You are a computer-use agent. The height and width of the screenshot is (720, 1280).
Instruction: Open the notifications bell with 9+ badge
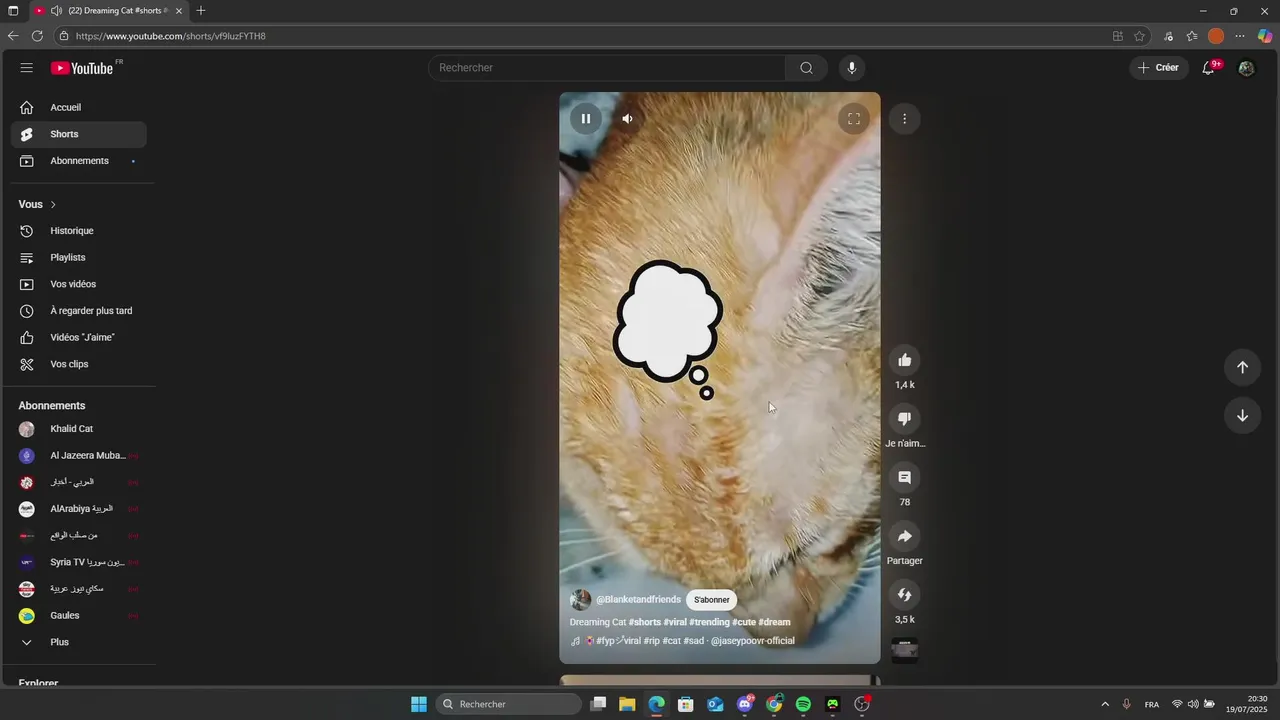point(1209,68)
